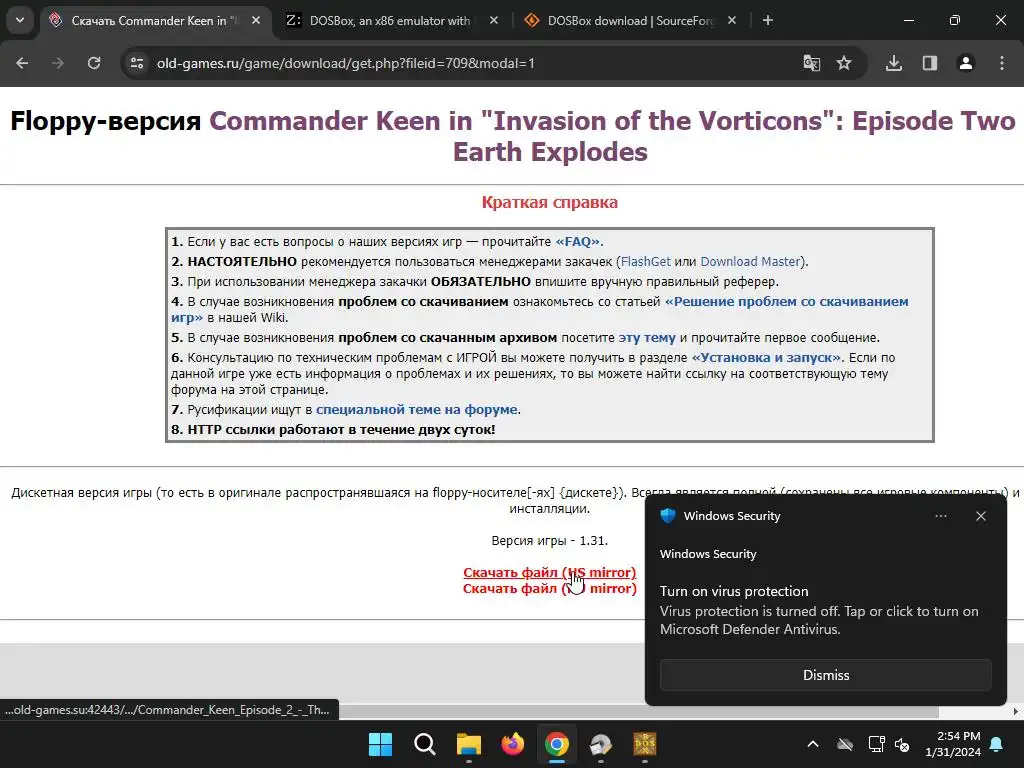Open the «FAQ» link
The height and width of the screenshot is (768, 1024).
coord(577,242)
